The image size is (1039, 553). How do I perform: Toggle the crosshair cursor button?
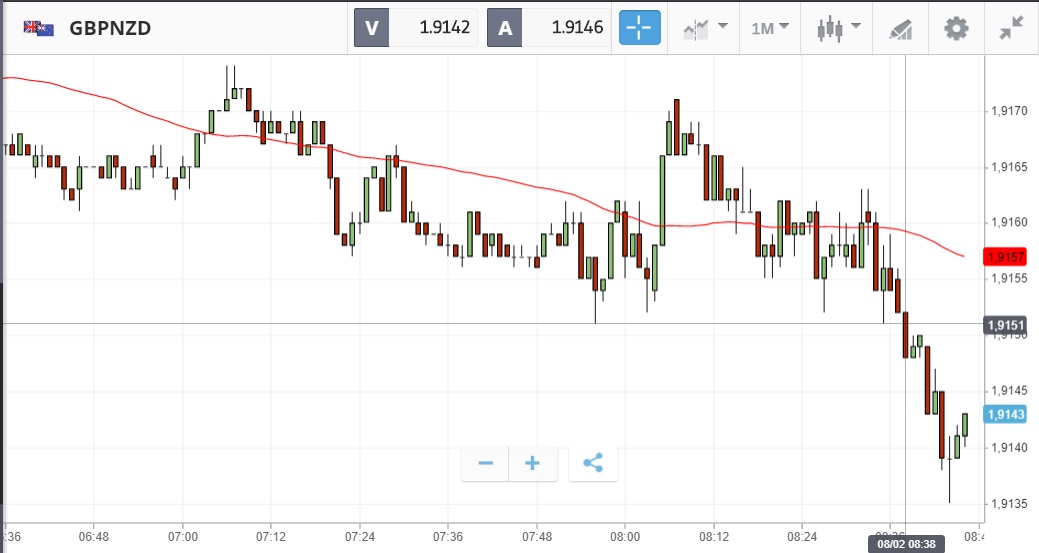coord(640,28)
